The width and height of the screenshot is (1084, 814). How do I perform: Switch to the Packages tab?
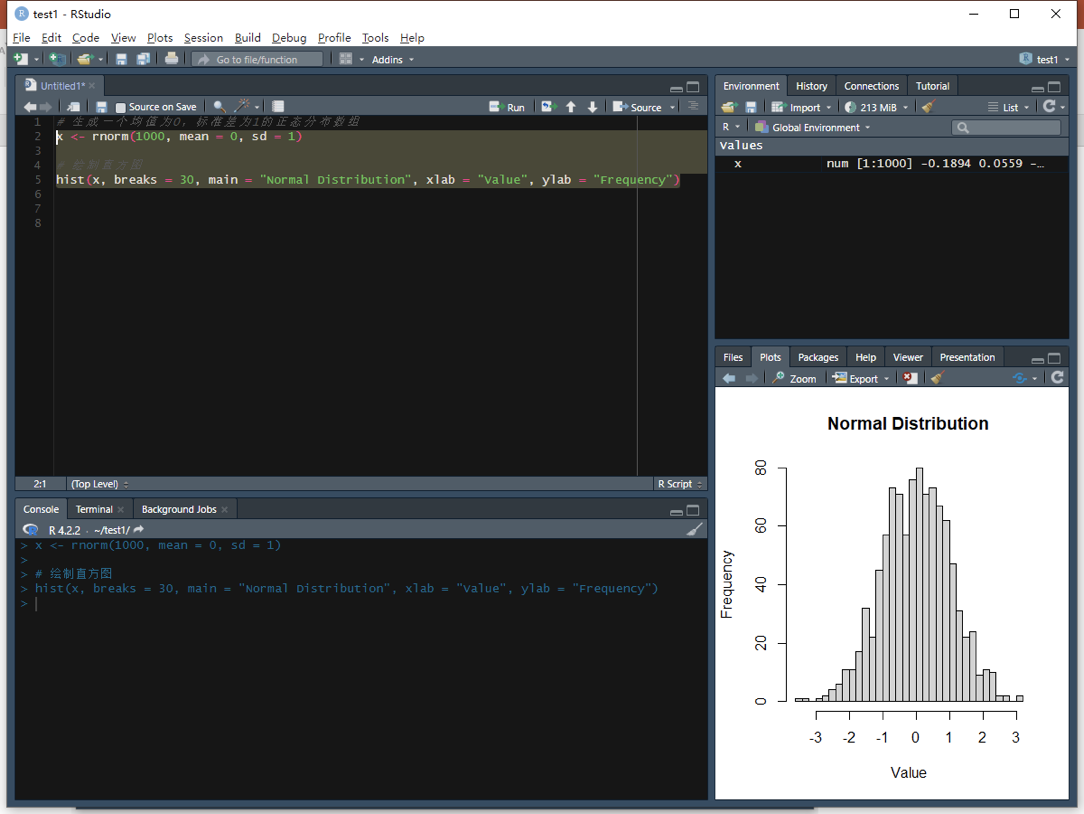click(817, 357)
